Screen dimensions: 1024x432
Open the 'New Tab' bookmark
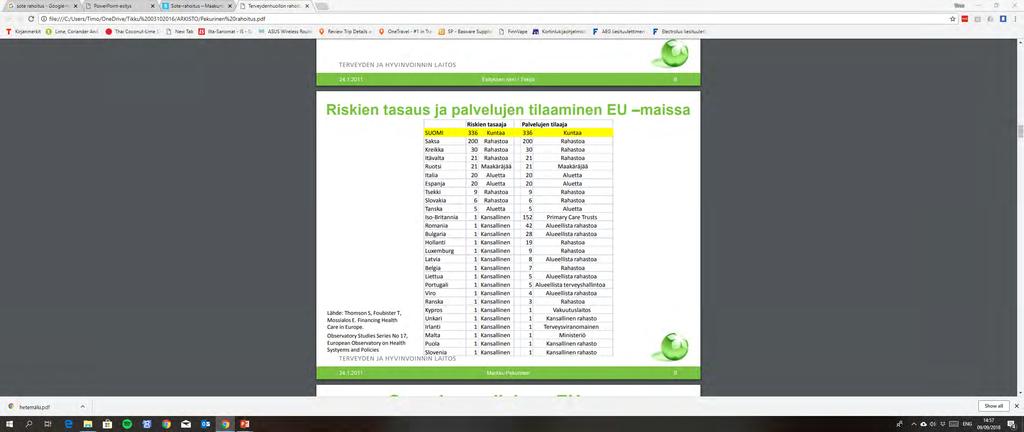(180, 31)
